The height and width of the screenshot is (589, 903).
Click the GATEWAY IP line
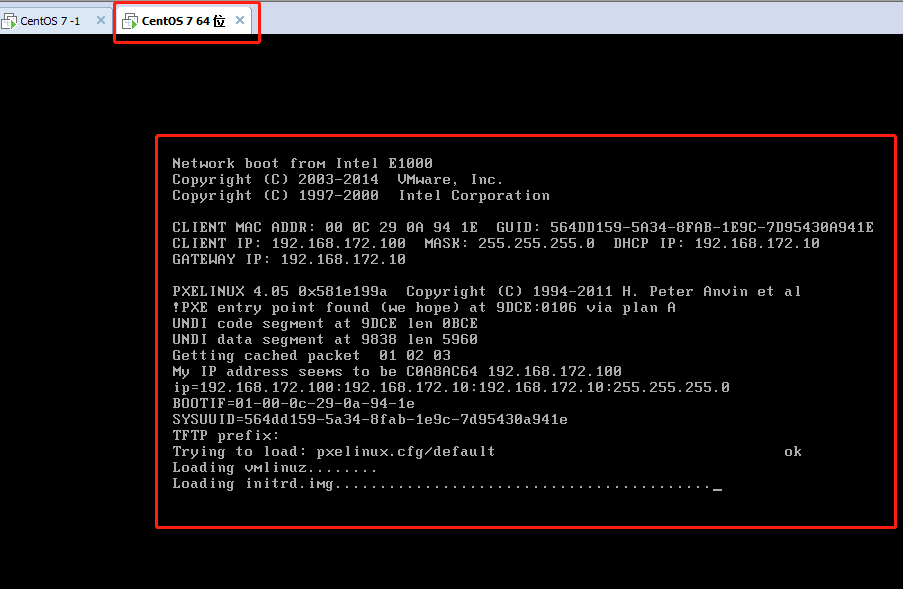pyautogui.click(x=289, y=260)
